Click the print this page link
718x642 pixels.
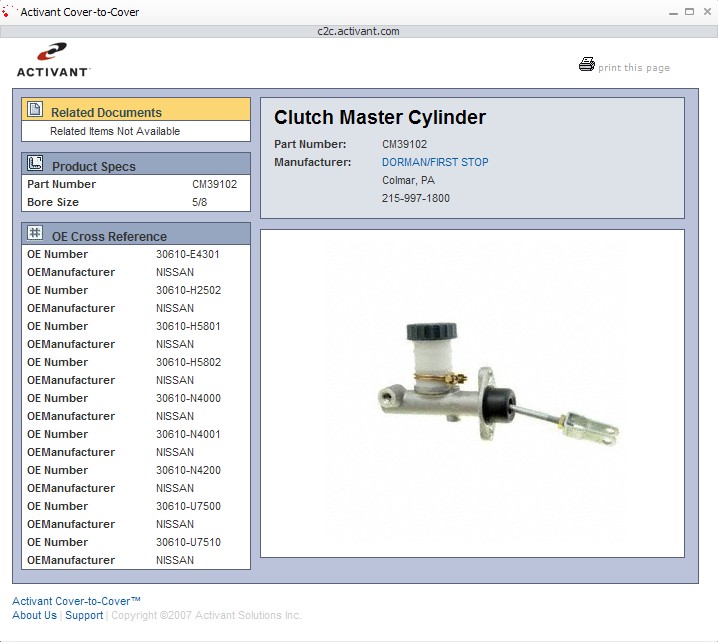pyautogui.click(x=634, y=68)
